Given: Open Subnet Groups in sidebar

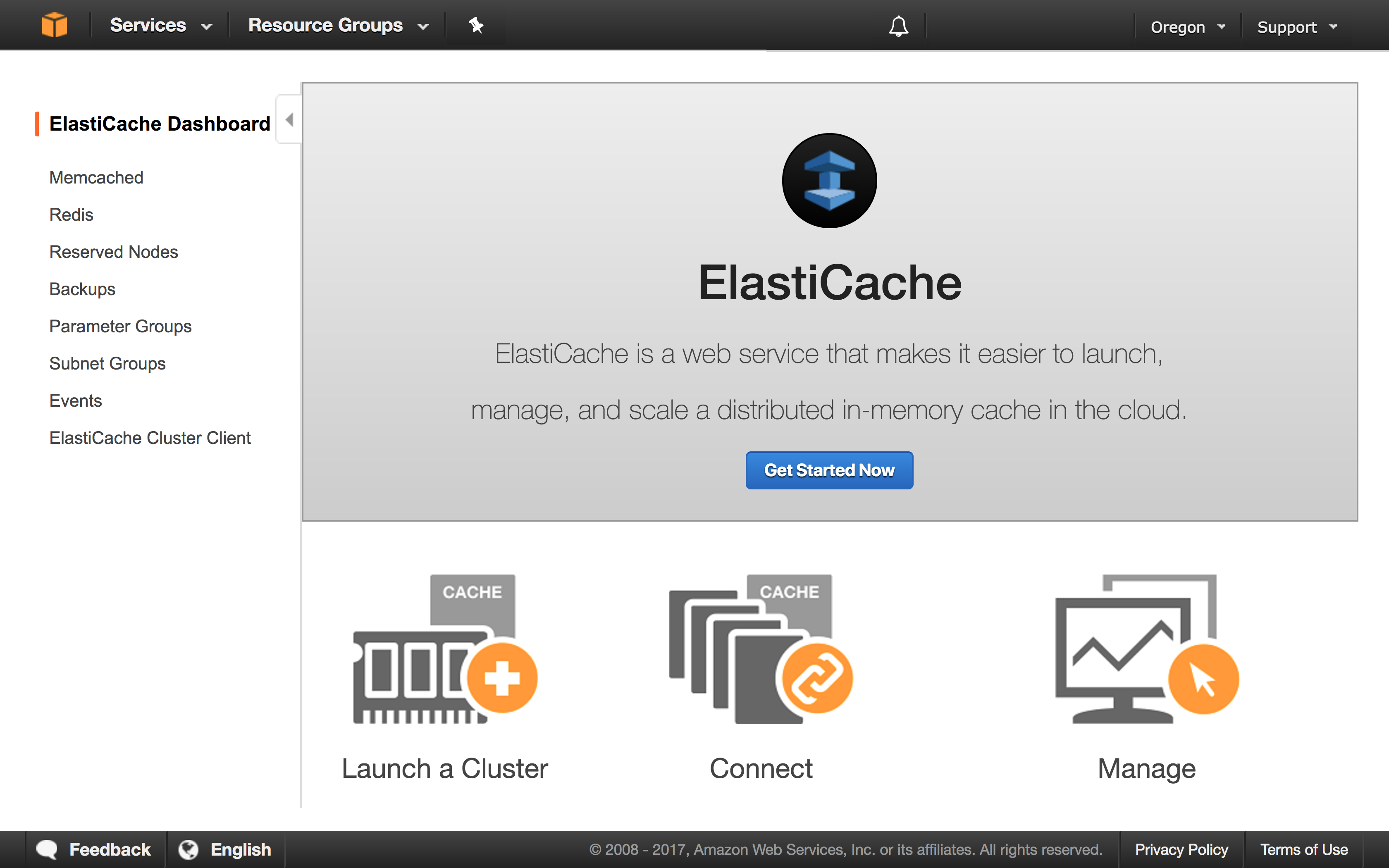Looking at the screenshot, I should click(107, 364).
